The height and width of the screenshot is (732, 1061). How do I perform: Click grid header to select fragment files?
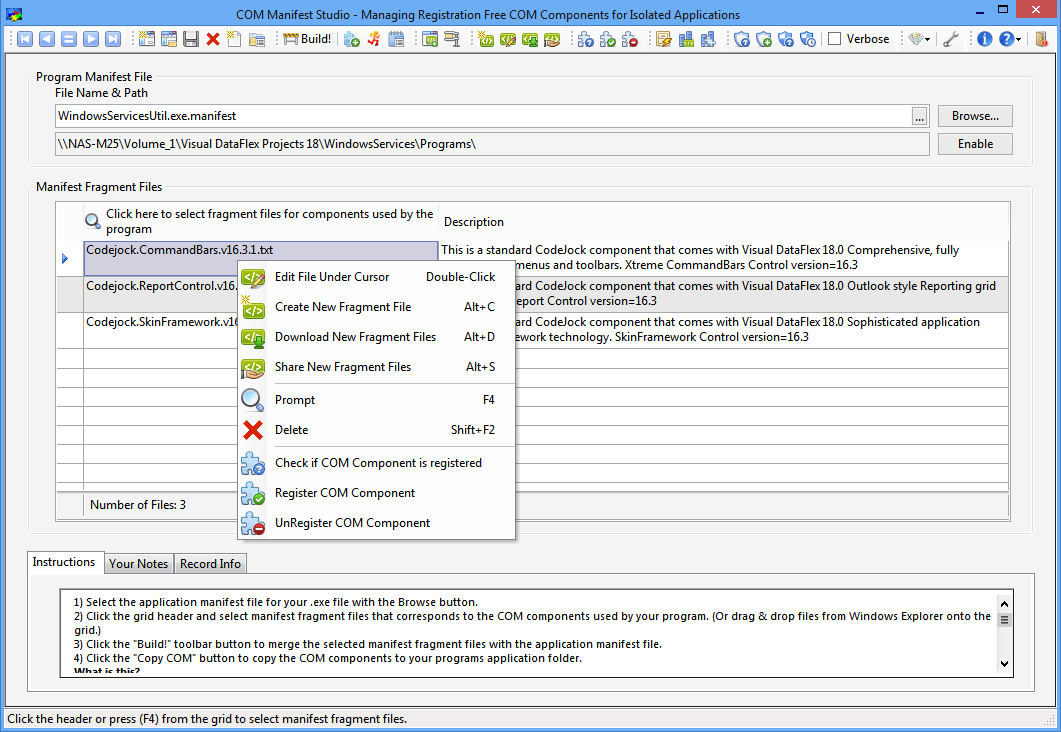[261, 221]
